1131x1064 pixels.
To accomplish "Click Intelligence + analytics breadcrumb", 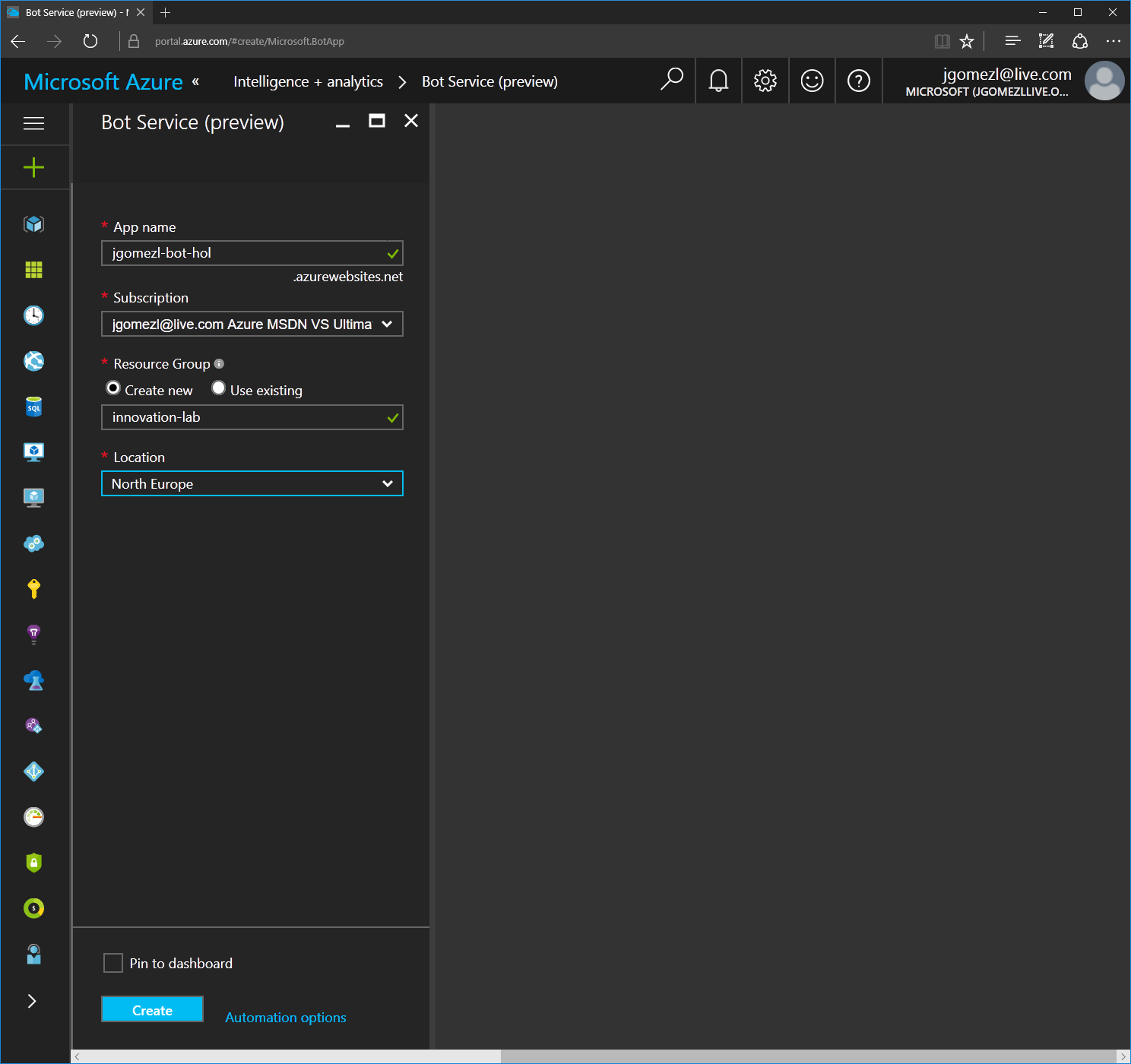I will [x=308, y=81].
